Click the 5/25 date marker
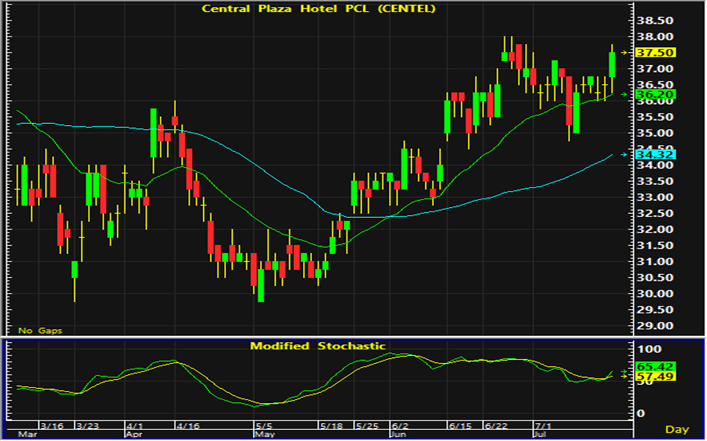 point(366,426)
